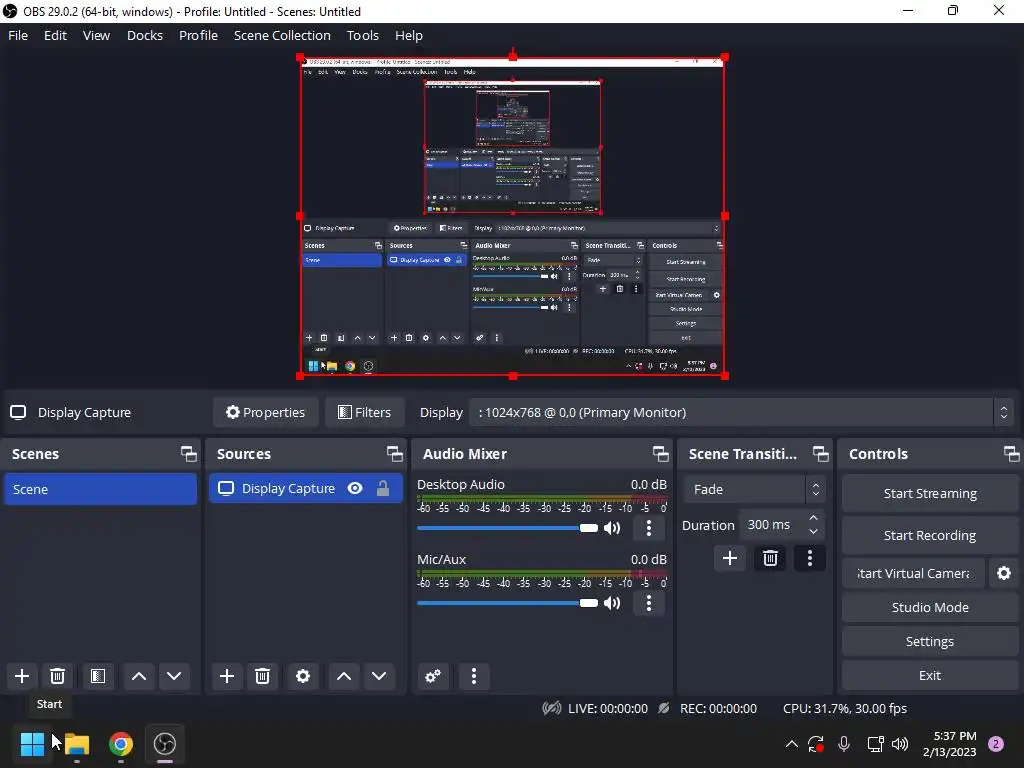Viewport: 1024px width, 768px height.
Task: Open File Explorer from taskbar
Action: coord(76,744)
